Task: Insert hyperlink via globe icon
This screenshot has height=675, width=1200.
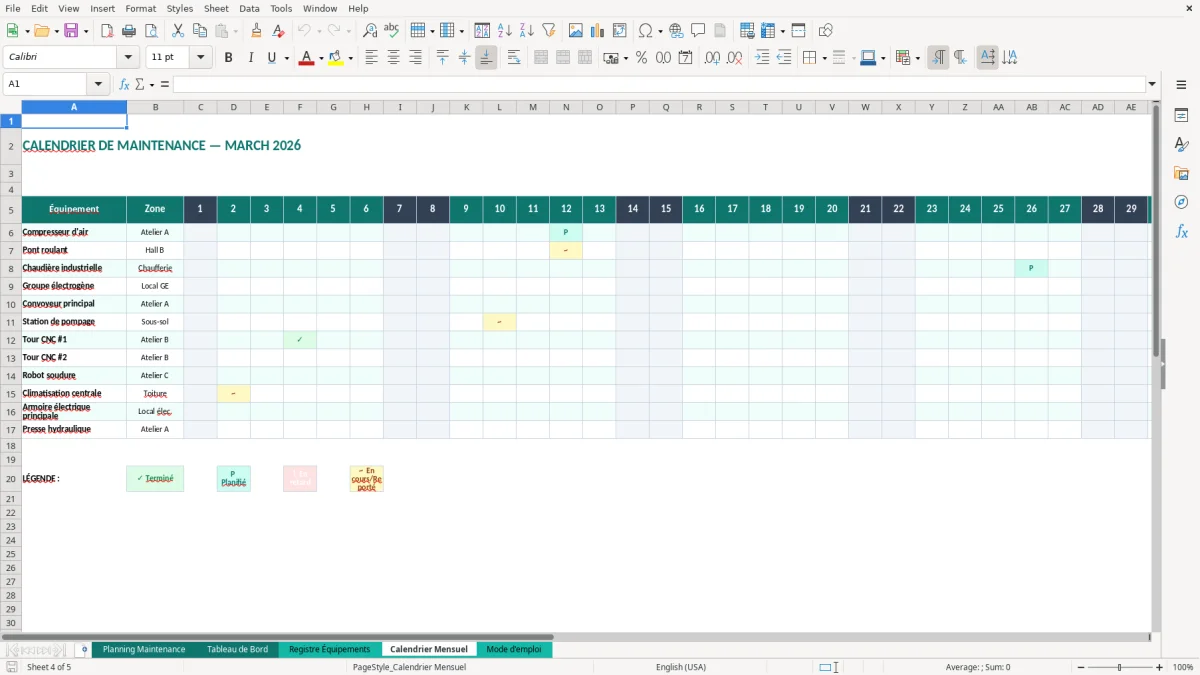Action: (x=677, y=31)
